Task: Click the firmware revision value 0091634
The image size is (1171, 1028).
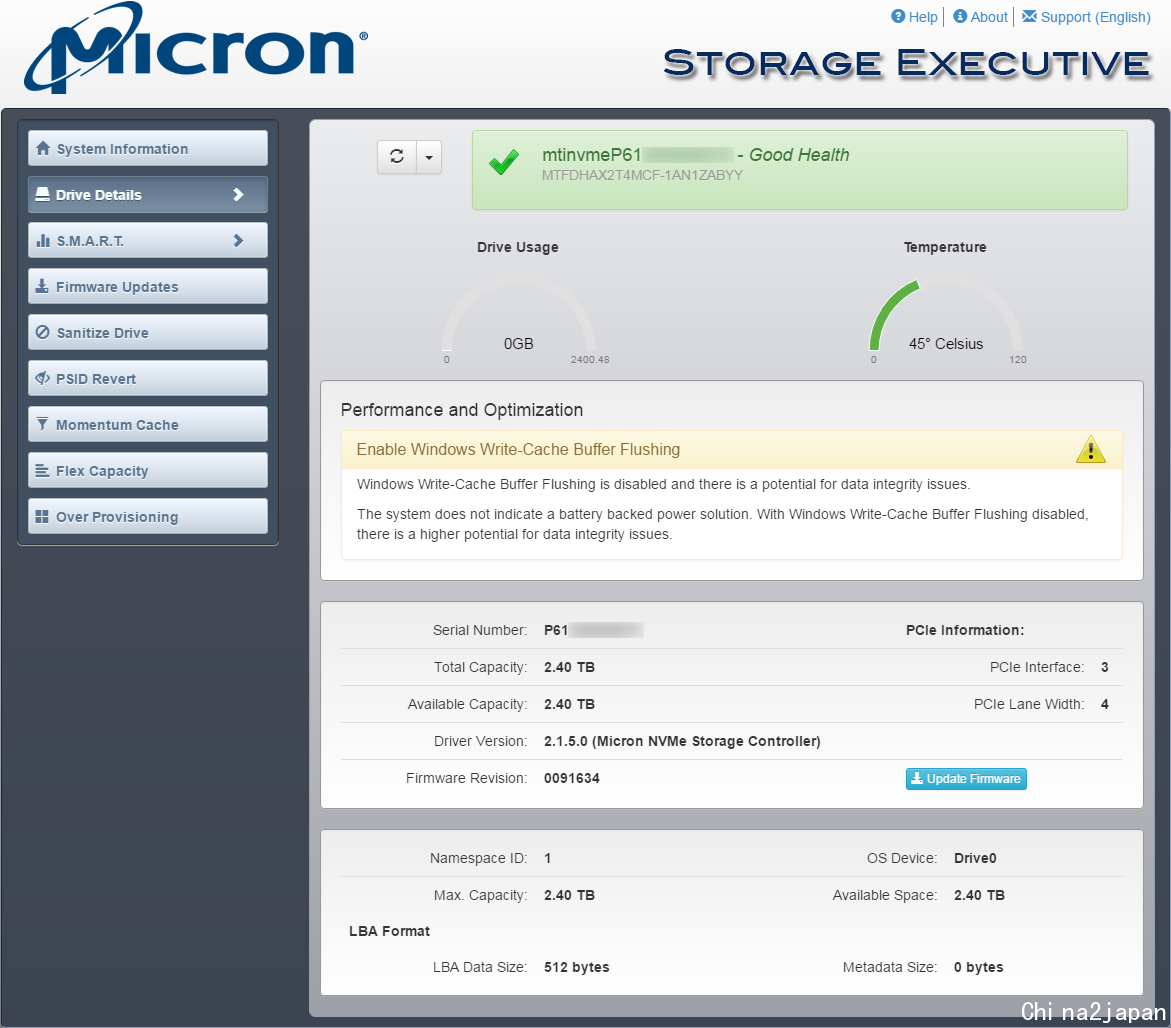Action: coord(572,778)
